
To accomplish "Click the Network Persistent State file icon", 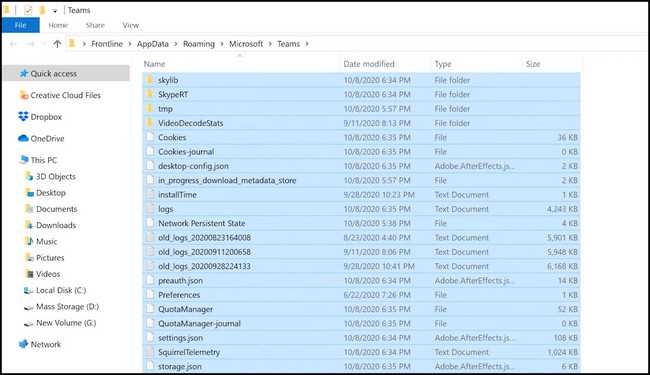I will click(150, 223).
